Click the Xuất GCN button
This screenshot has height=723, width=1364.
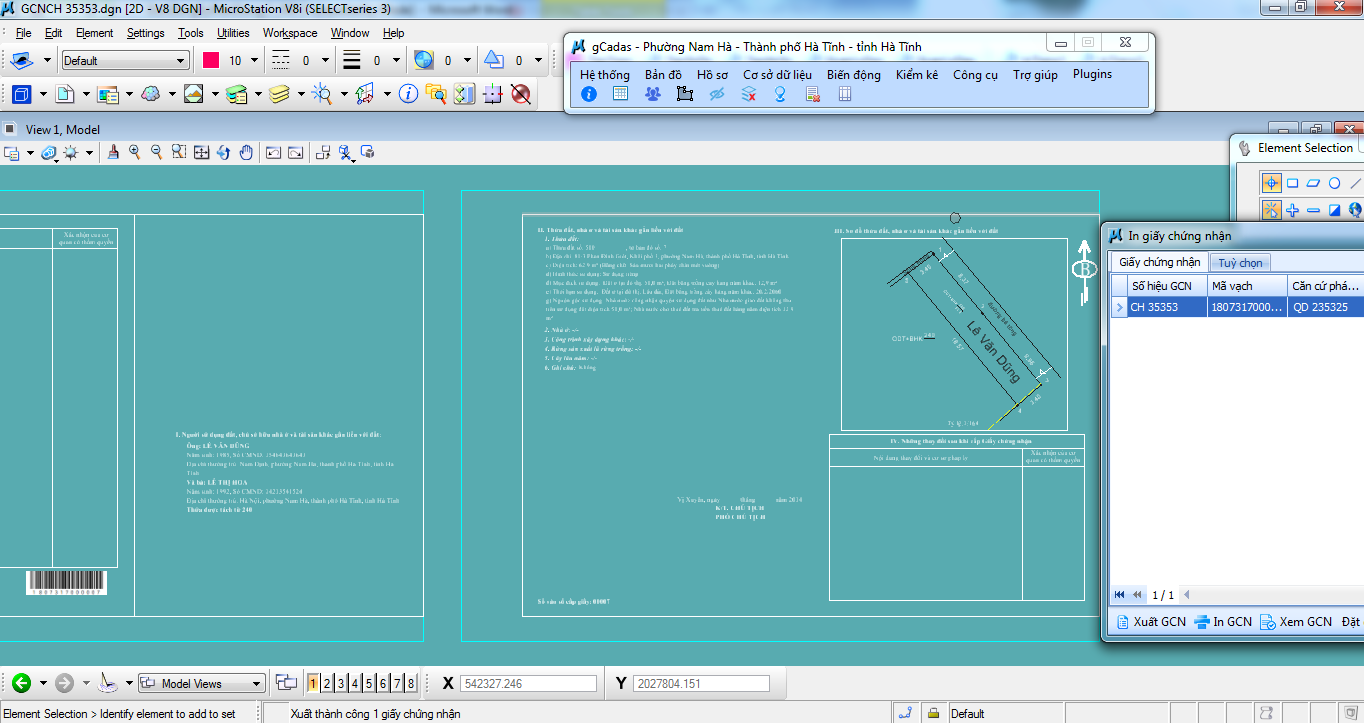point(1151,621)
